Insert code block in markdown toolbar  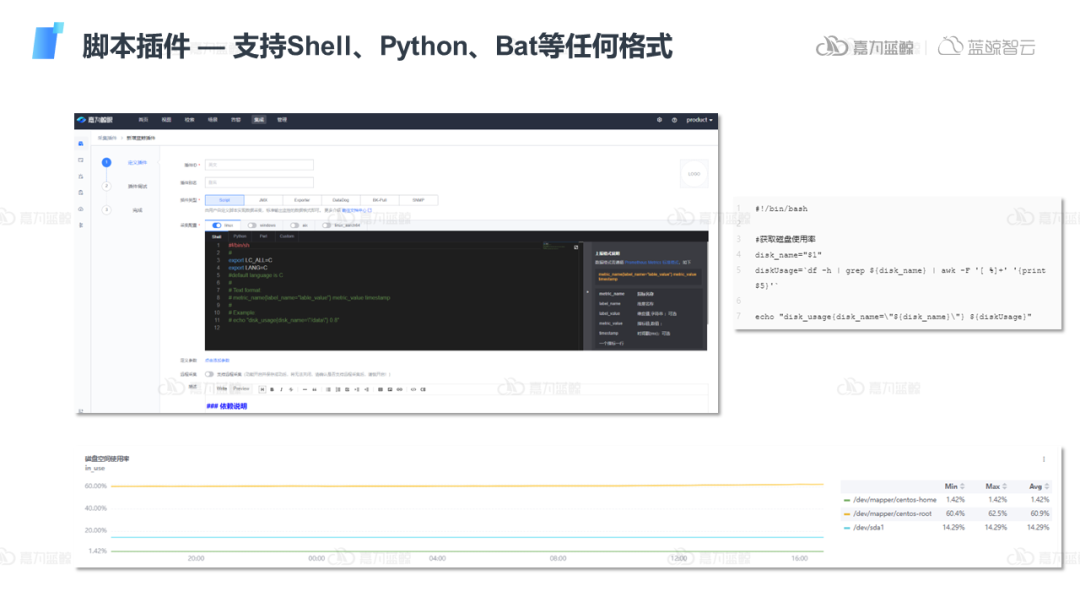click(x=423, y=389)
